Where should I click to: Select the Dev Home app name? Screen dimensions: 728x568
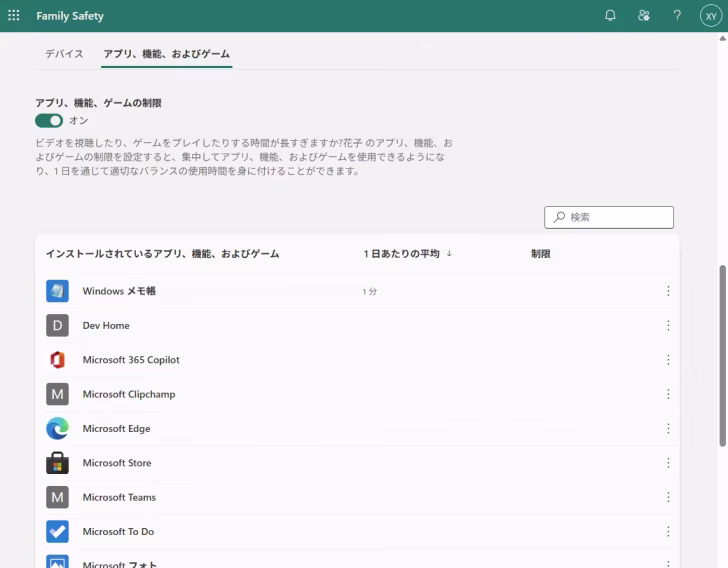[106, 325]
